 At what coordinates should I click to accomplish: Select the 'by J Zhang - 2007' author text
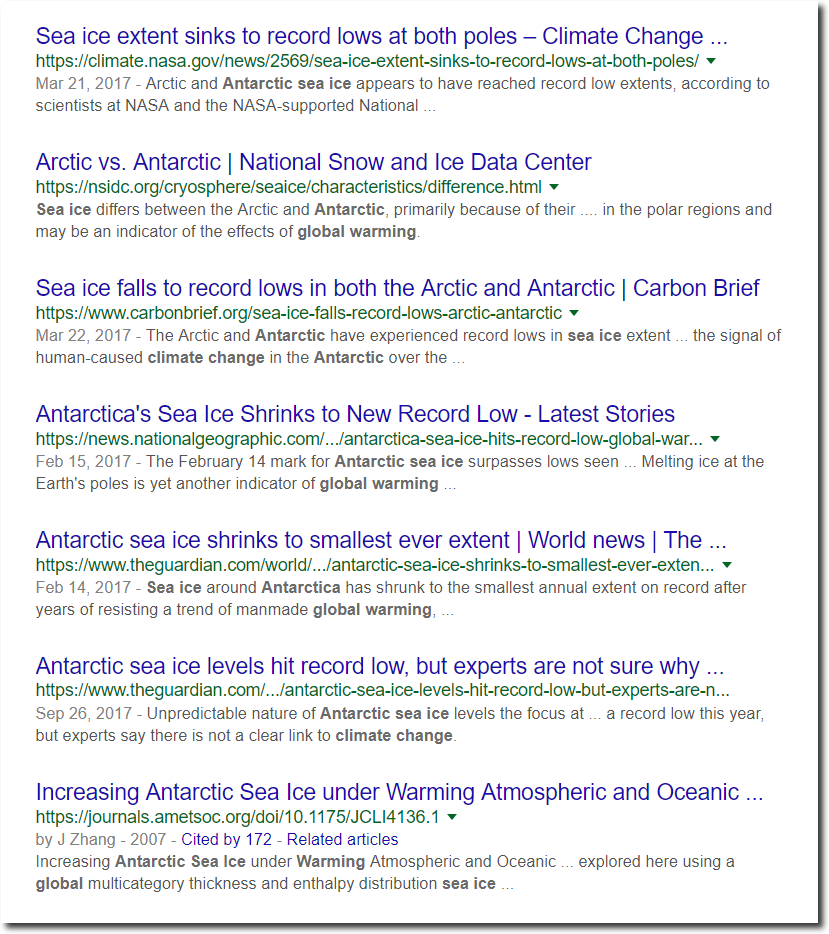coord(101,839)
